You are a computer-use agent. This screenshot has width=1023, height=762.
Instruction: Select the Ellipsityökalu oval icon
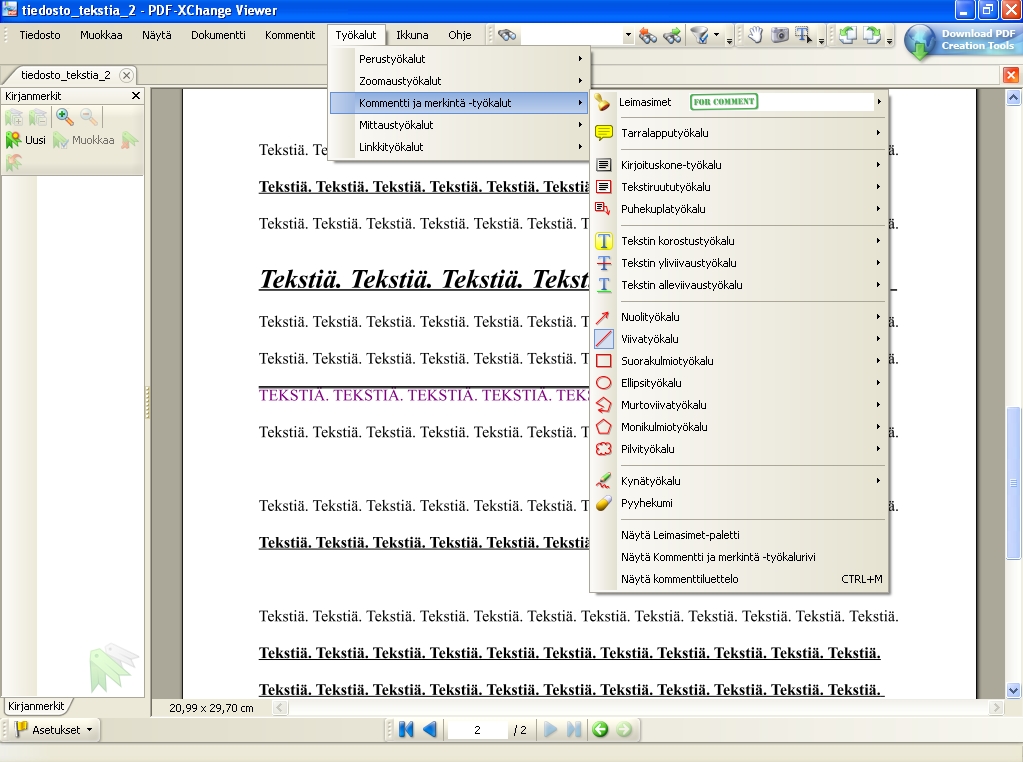(x=604, y=383)
